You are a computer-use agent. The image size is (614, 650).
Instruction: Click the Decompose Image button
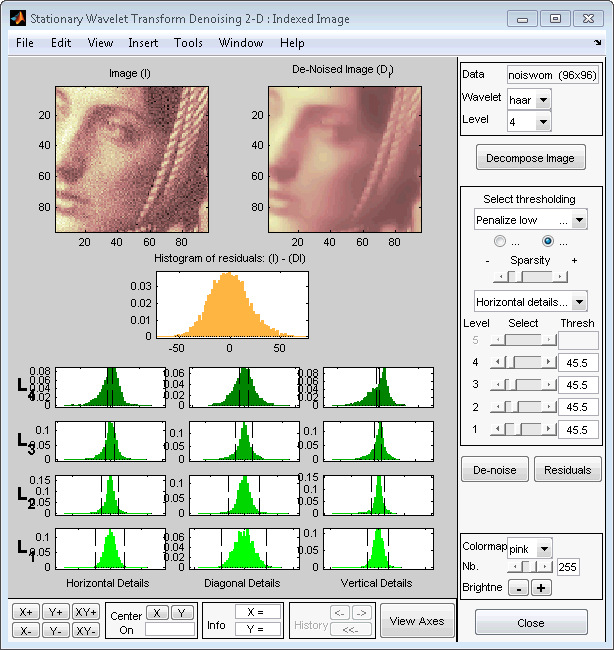pyautogui.click(x=530, y=158)
